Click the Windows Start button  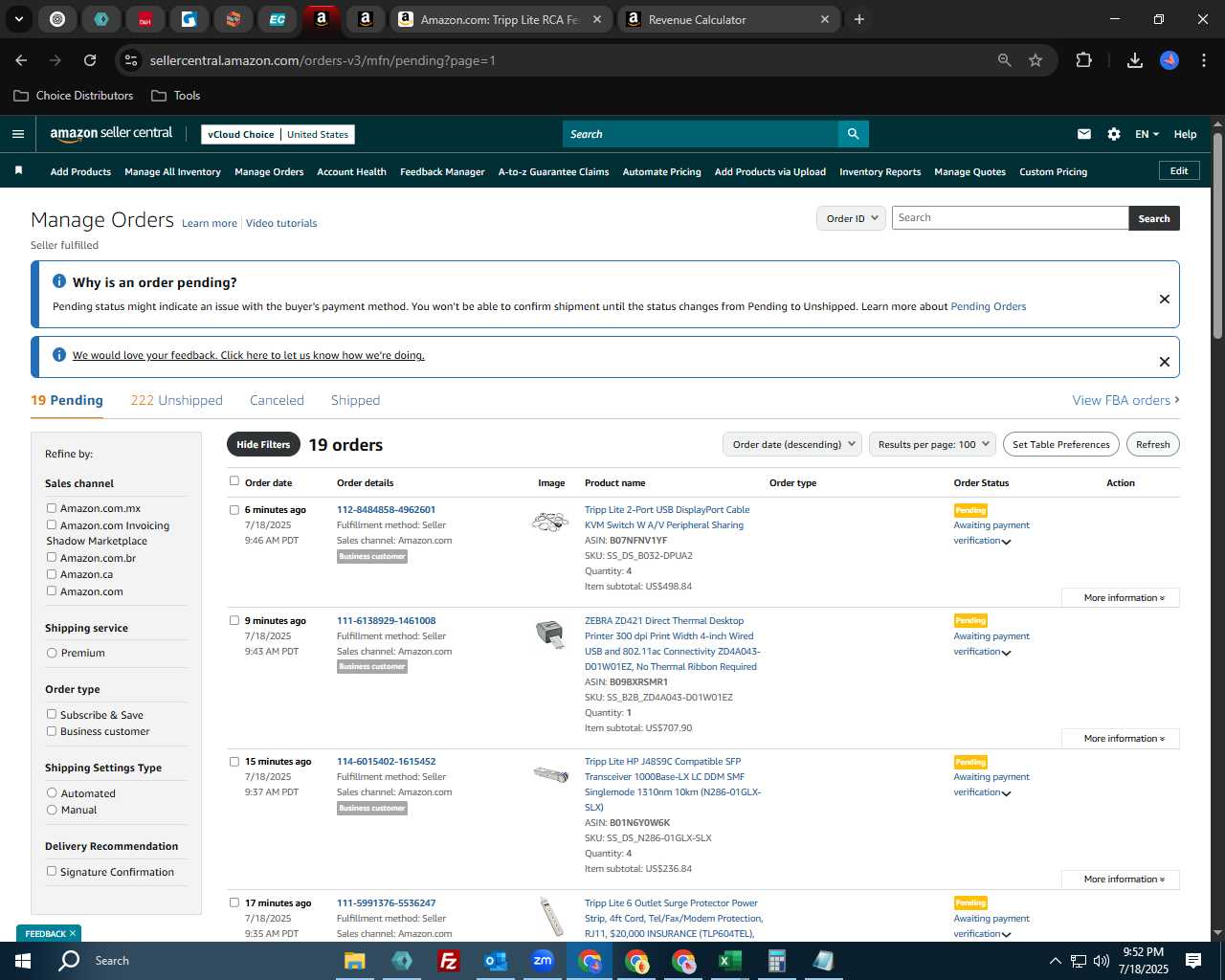[x=23, y=961]
